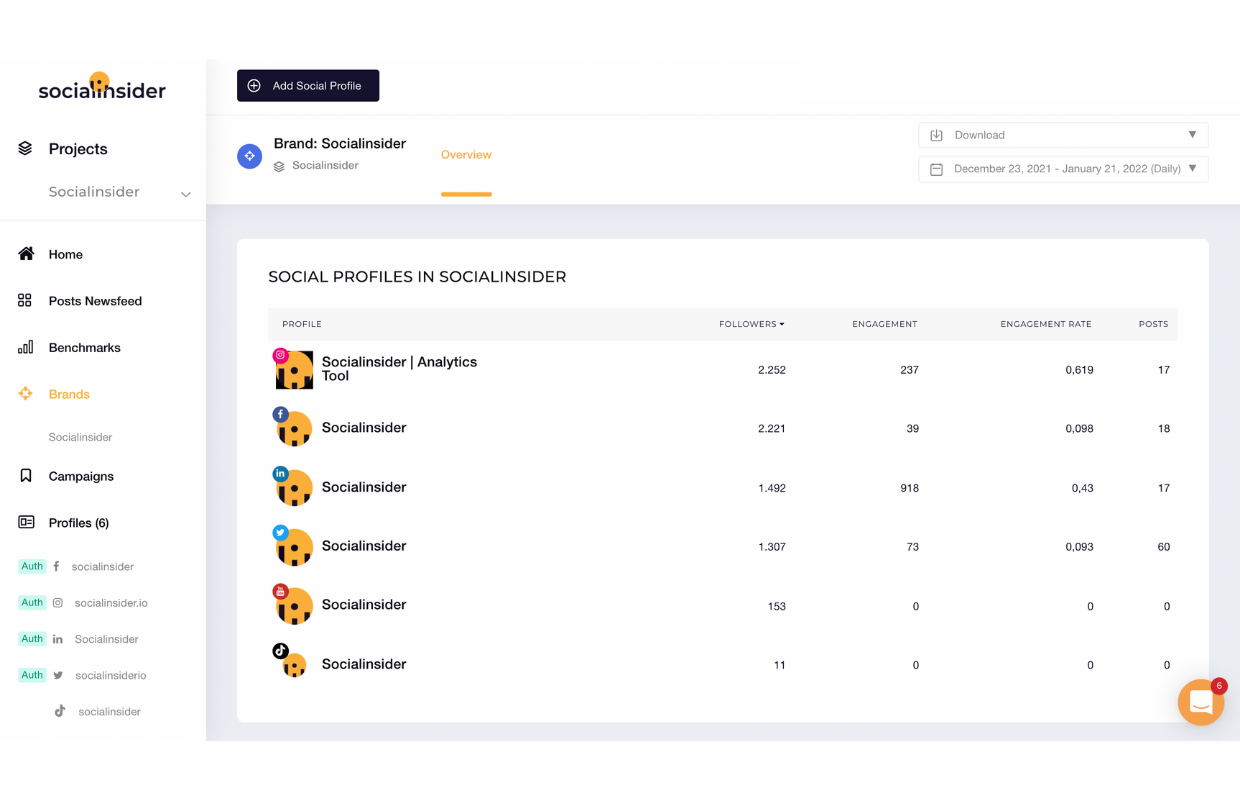Expand the Socialinsider project dropdown chevron
Screen dimensions: 1240x800
coord(186,194)
